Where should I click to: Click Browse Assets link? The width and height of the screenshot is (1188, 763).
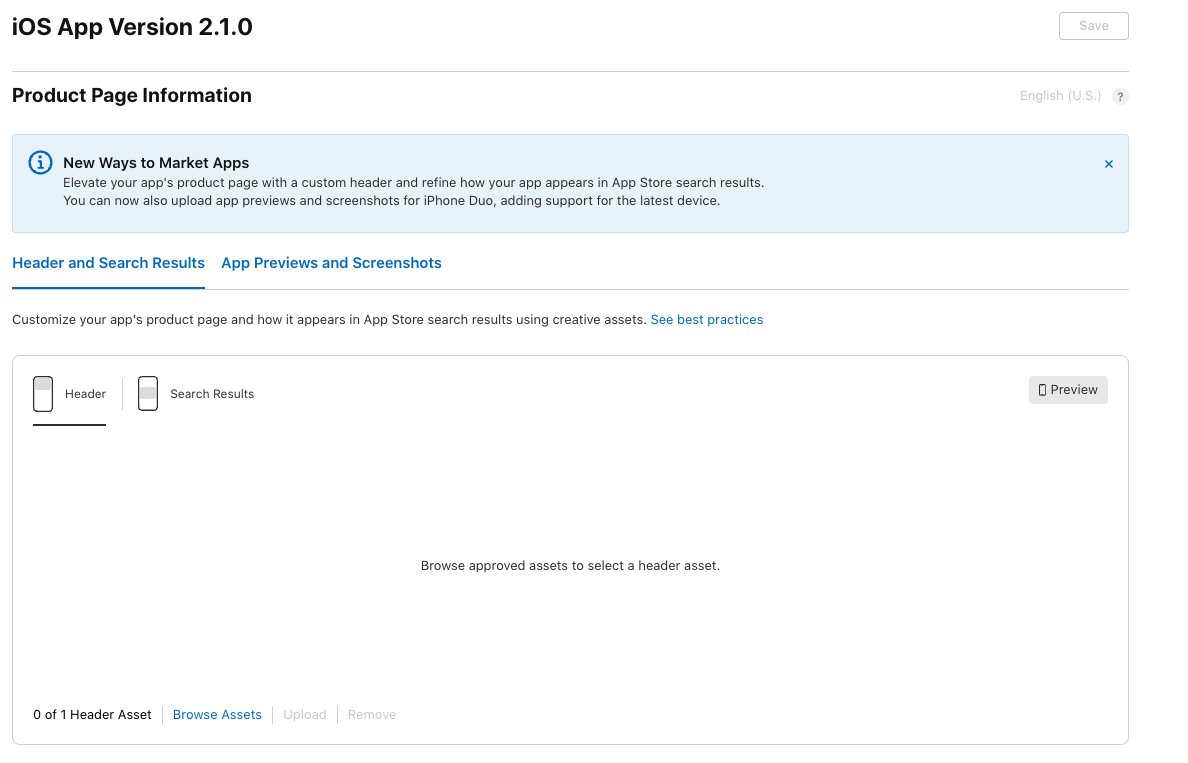(x=217, y=715)
